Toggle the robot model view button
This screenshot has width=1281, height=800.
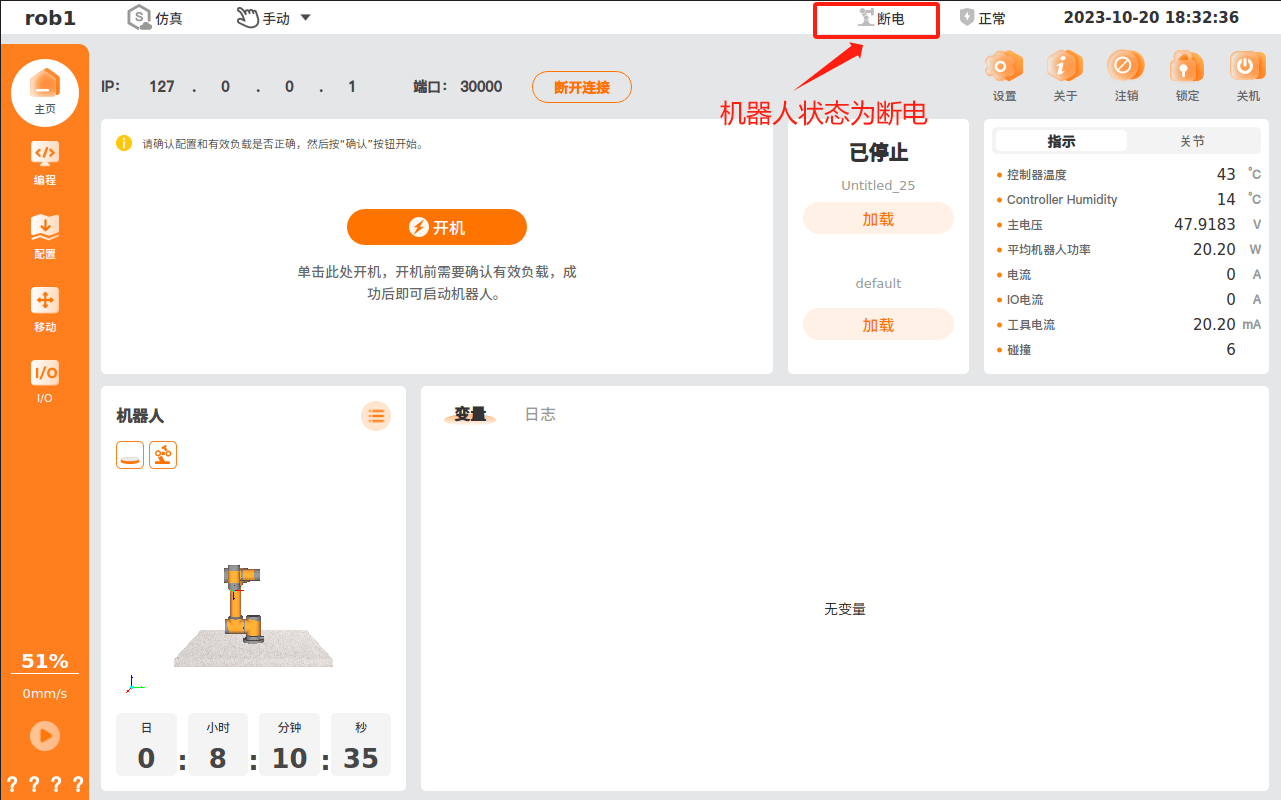tap(163, 455)
